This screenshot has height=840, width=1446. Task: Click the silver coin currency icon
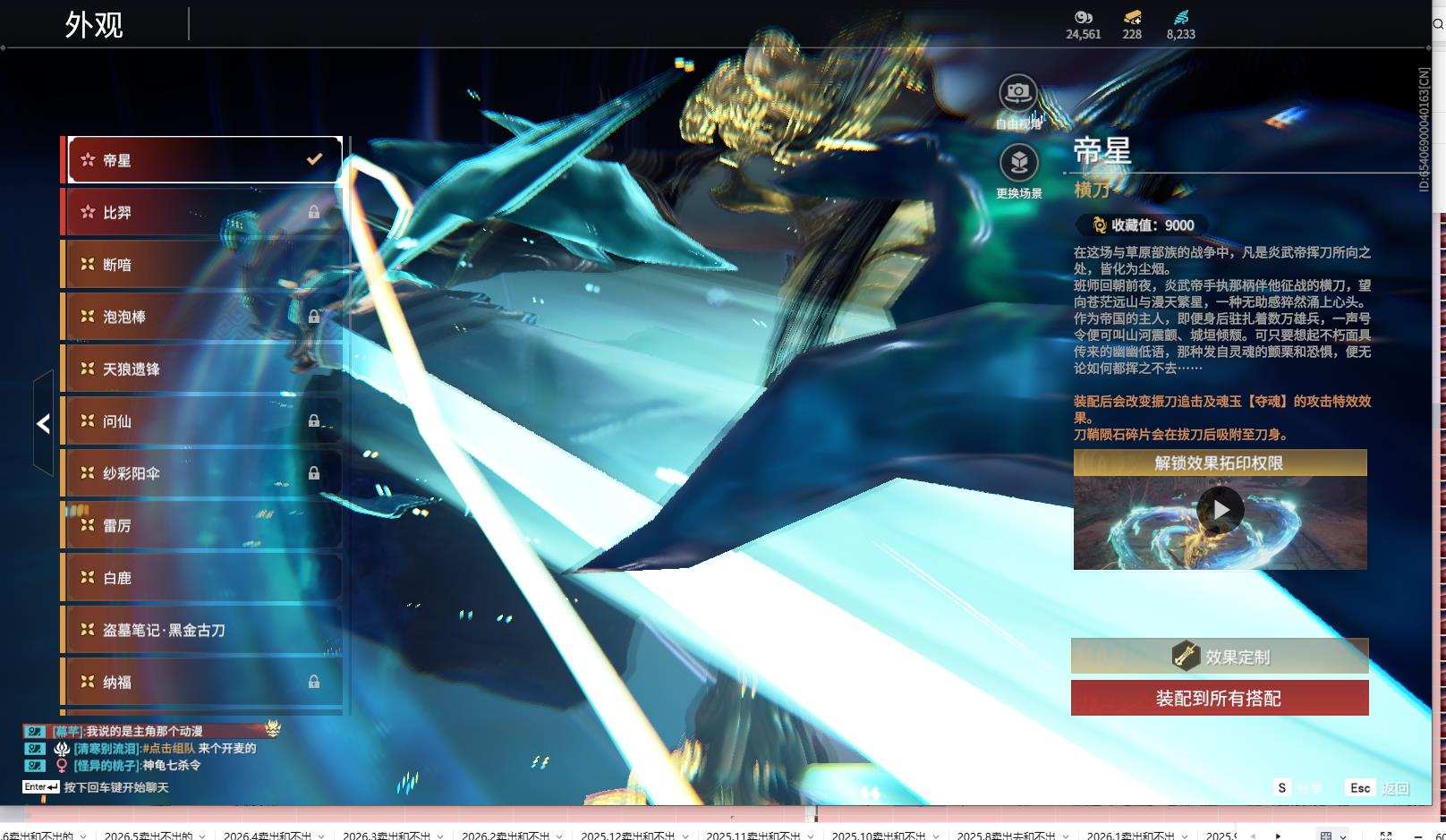[1083, 17]
